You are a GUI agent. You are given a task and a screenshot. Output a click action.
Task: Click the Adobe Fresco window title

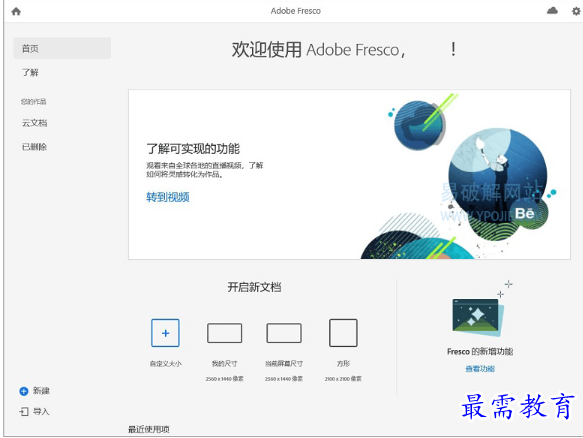click(296, 11)
